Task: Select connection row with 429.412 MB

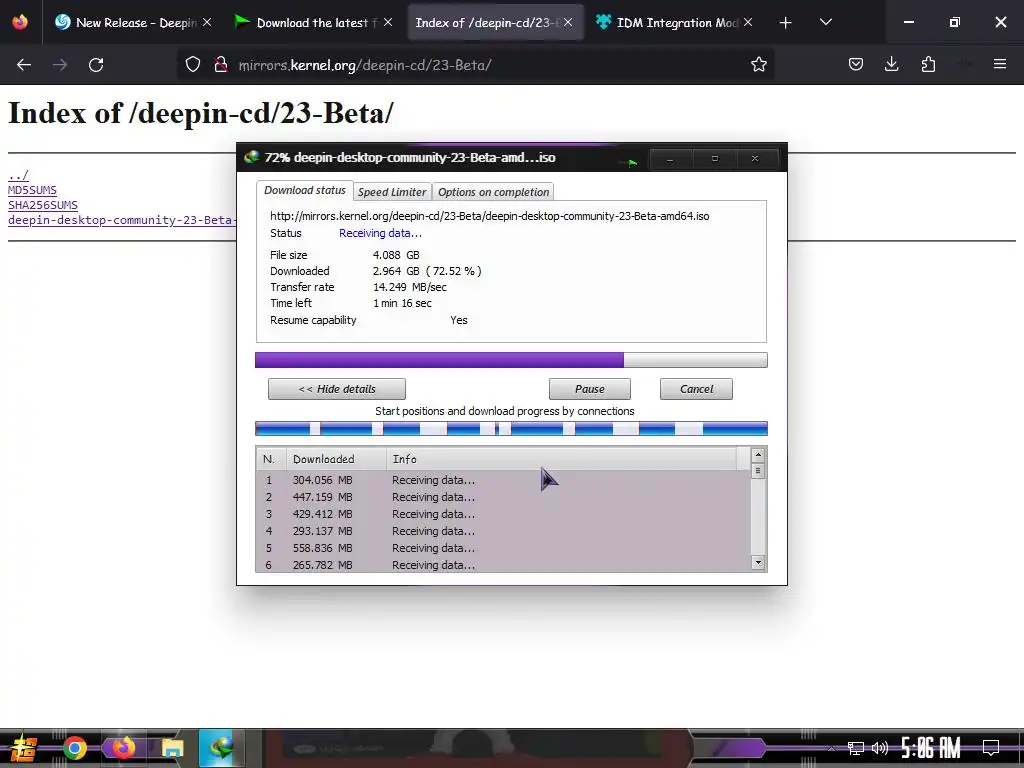Action: click(504, 514)
